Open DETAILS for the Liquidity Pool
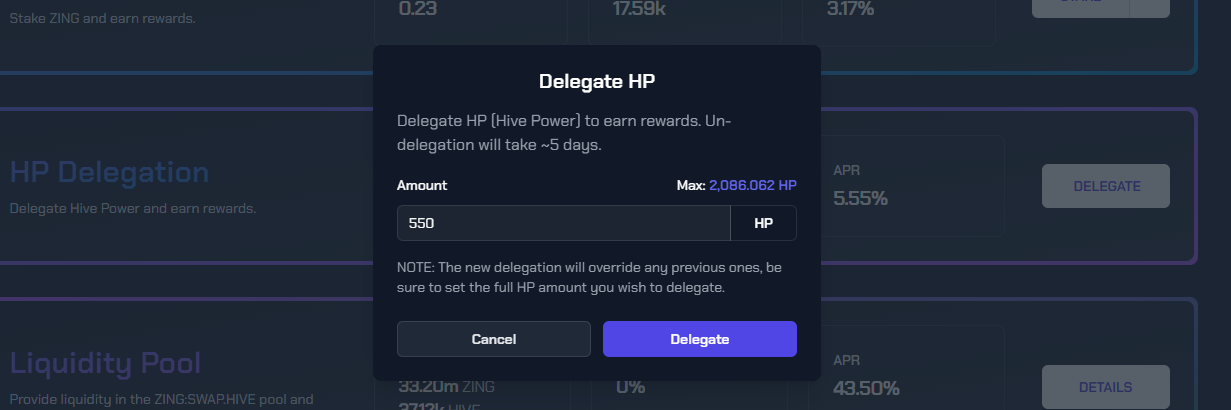 [1105, 387]
